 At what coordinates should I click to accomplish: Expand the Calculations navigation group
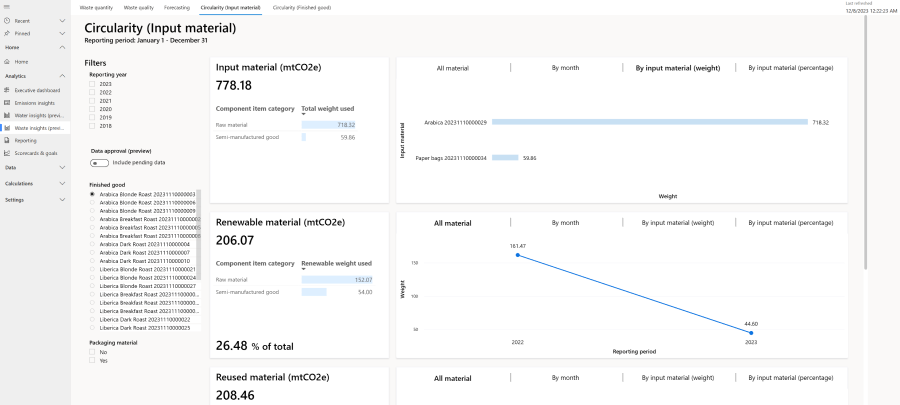coord(62,183)
